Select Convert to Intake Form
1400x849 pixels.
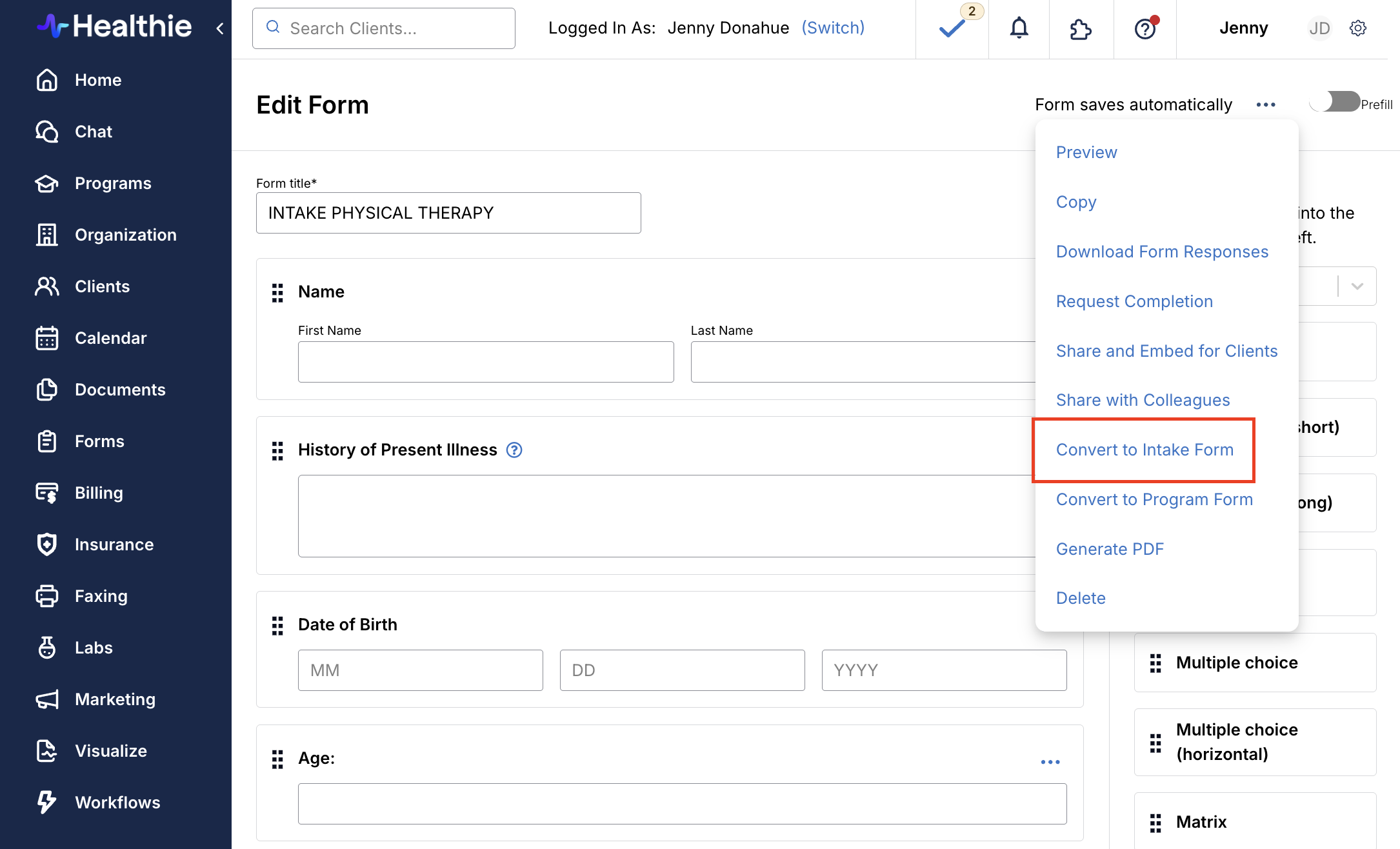coord(1144,450)
